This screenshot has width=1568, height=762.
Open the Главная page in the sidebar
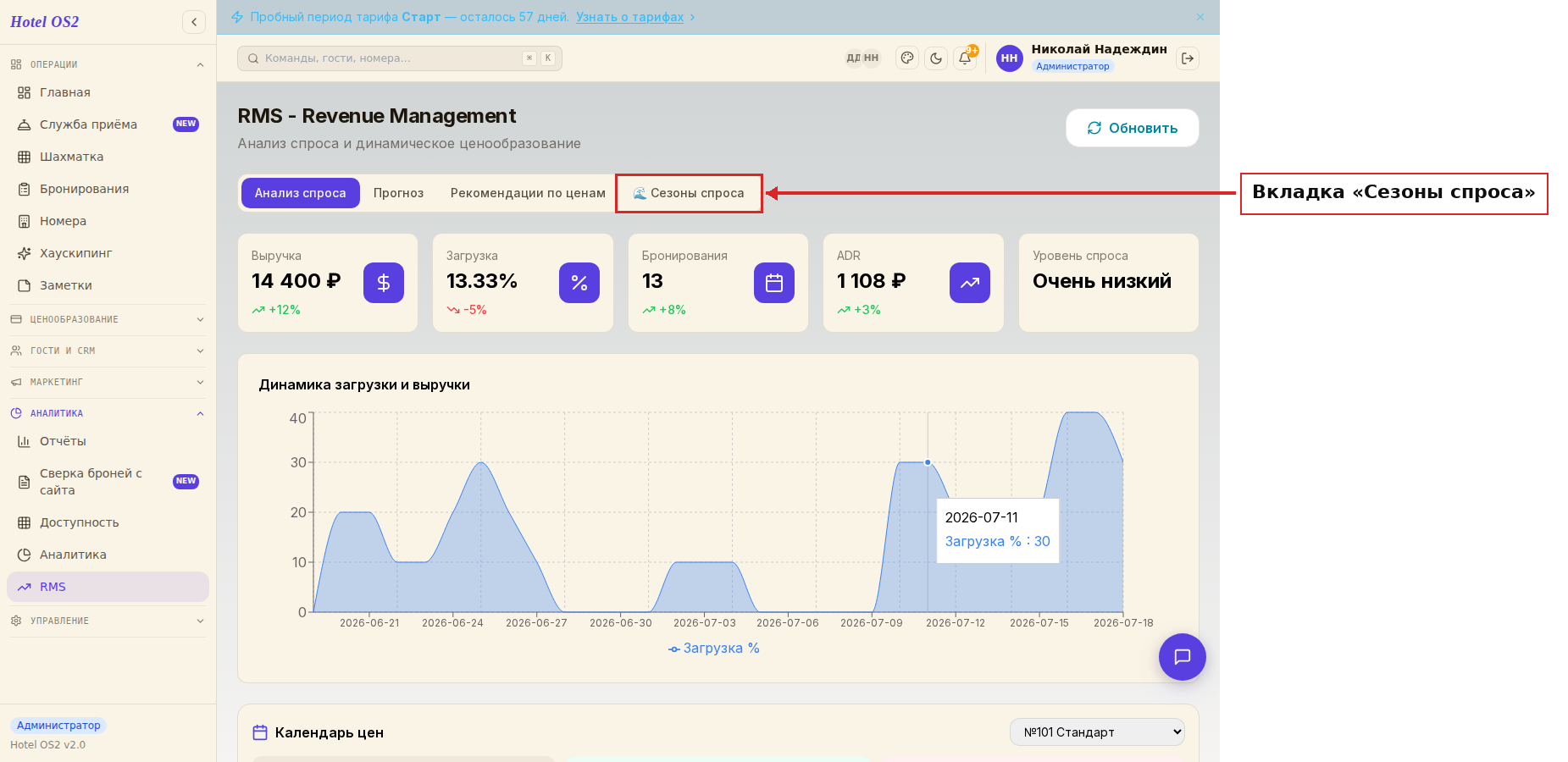tap(108, 92)
